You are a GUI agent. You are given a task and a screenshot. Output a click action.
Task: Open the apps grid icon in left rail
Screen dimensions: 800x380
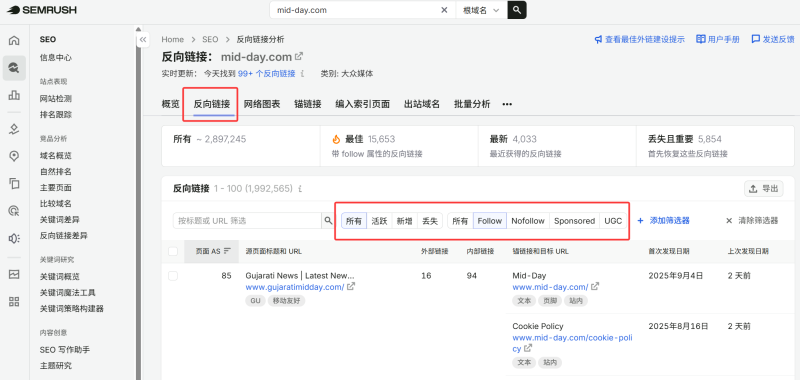point(14,301)
